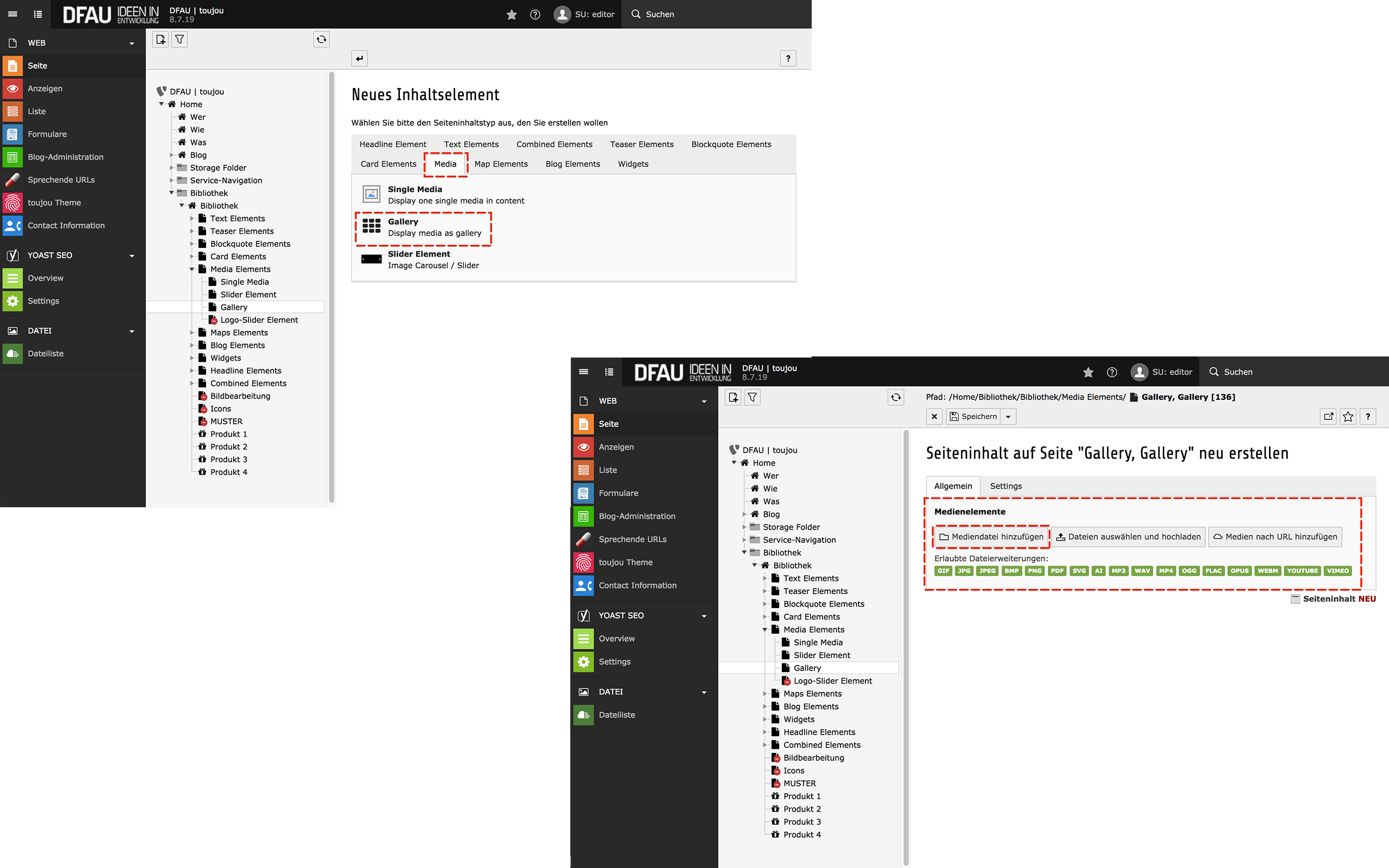Collapse the YOAST SEO group in the upper window
1389x868 pixels.
click(x=131, y=256)
